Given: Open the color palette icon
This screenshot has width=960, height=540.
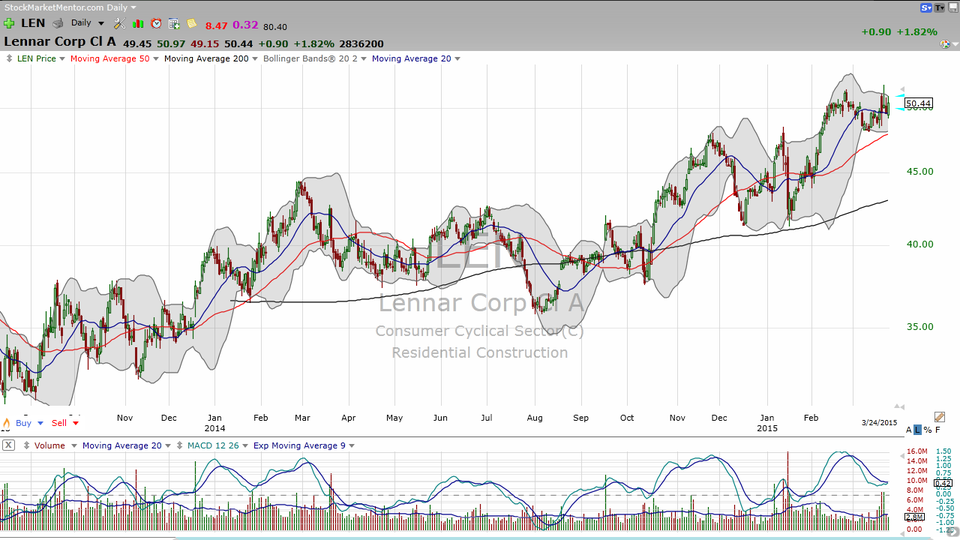Looking at the screenshot, I should click(945, 44).
